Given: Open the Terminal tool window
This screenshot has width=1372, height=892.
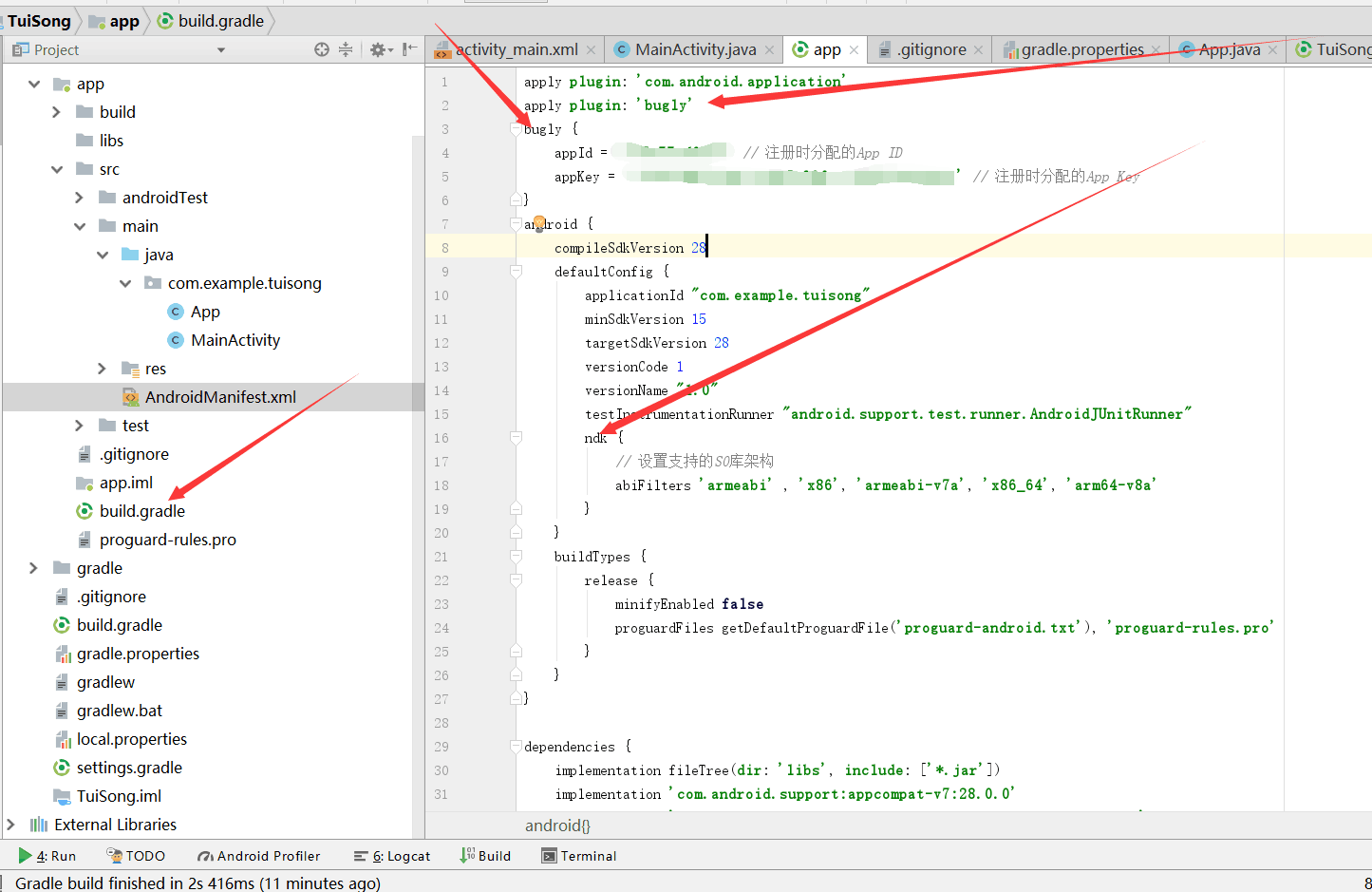Looking at the screenshot, I should pyautogui.click(x=578, y=856).
